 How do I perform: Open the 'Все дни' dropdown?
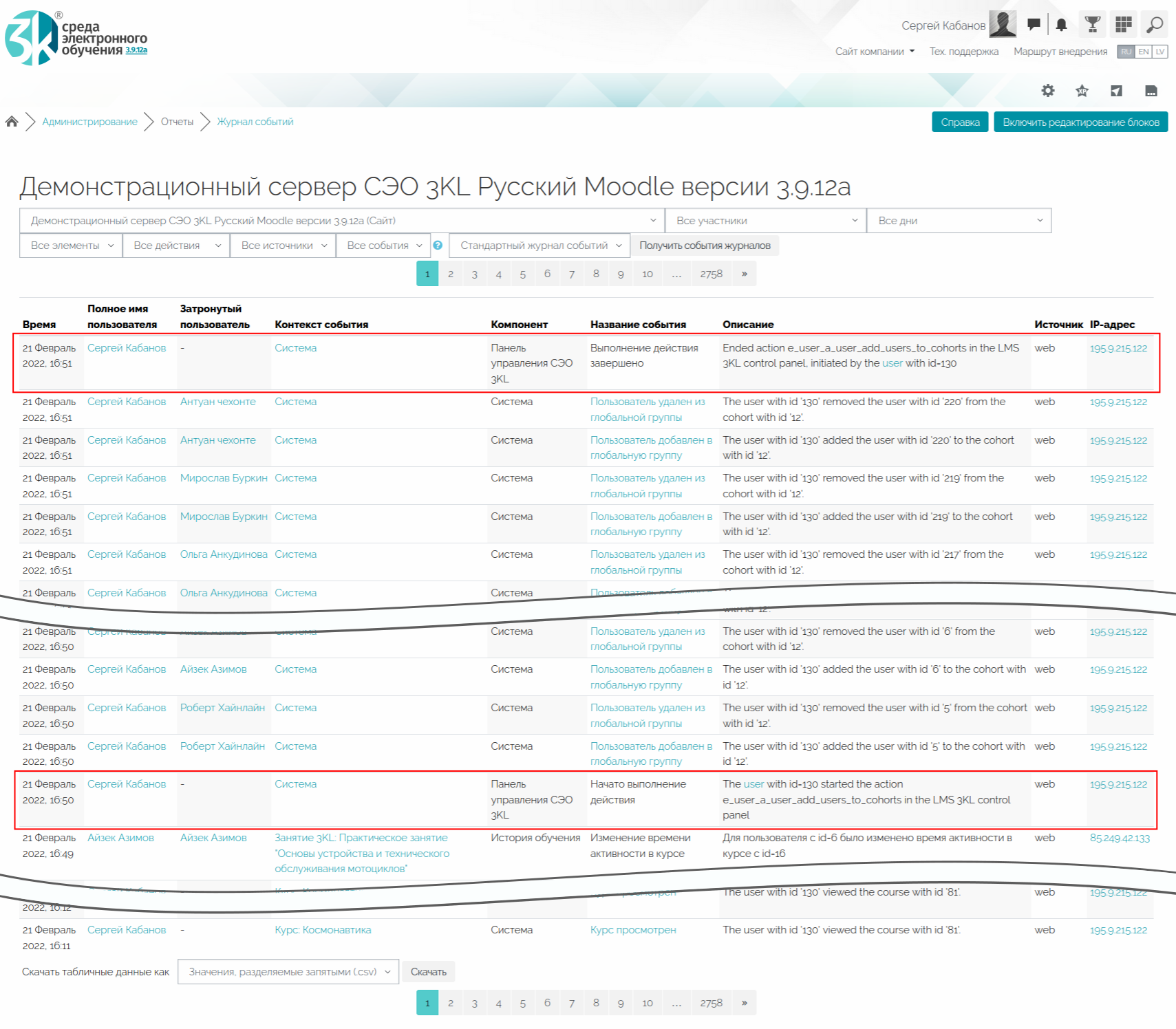pos(959,221)
